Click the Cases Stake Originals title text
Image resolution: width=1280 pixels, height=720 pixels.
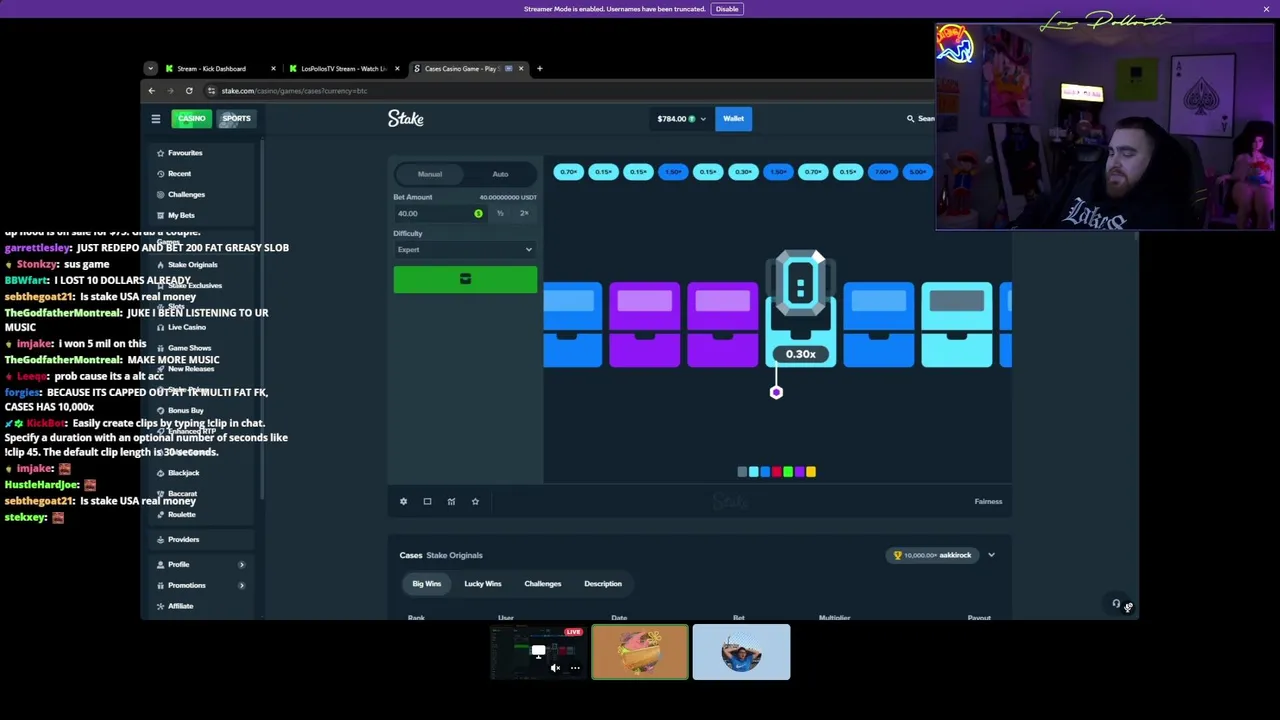441,555
